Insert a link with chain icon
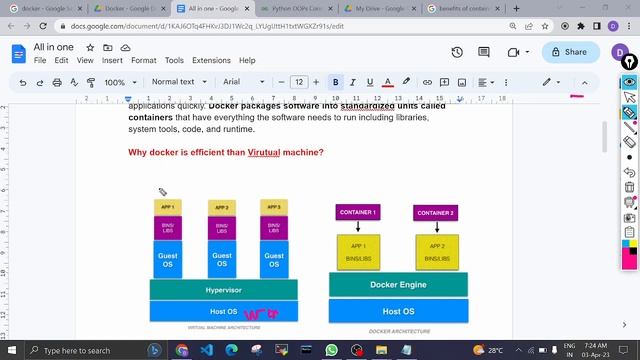This screenshot has width=640, height=360. click(427, 82)
